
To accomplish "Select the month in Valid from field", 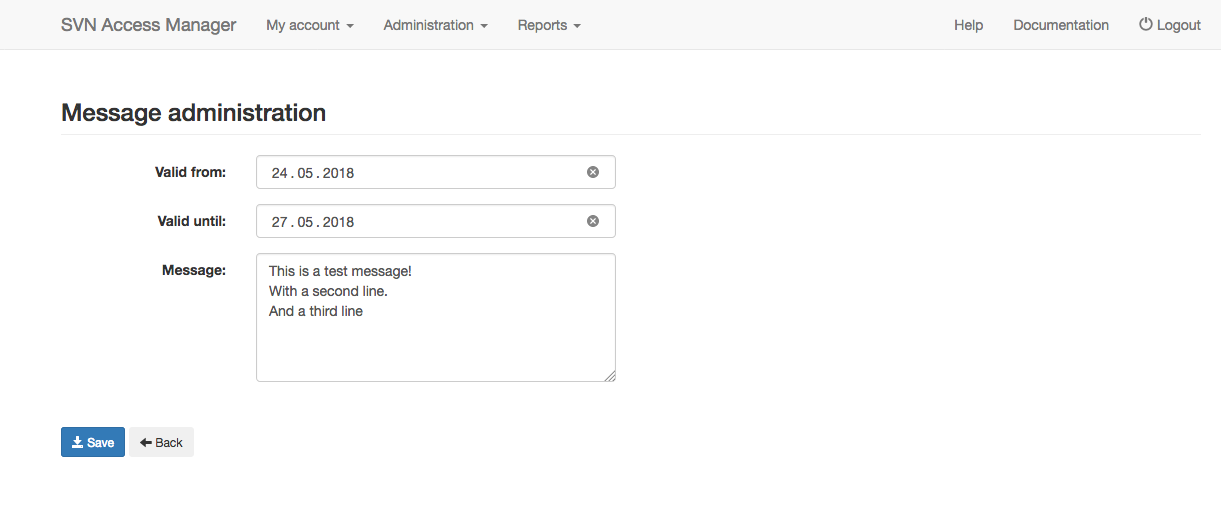I will tap(306, 173).
